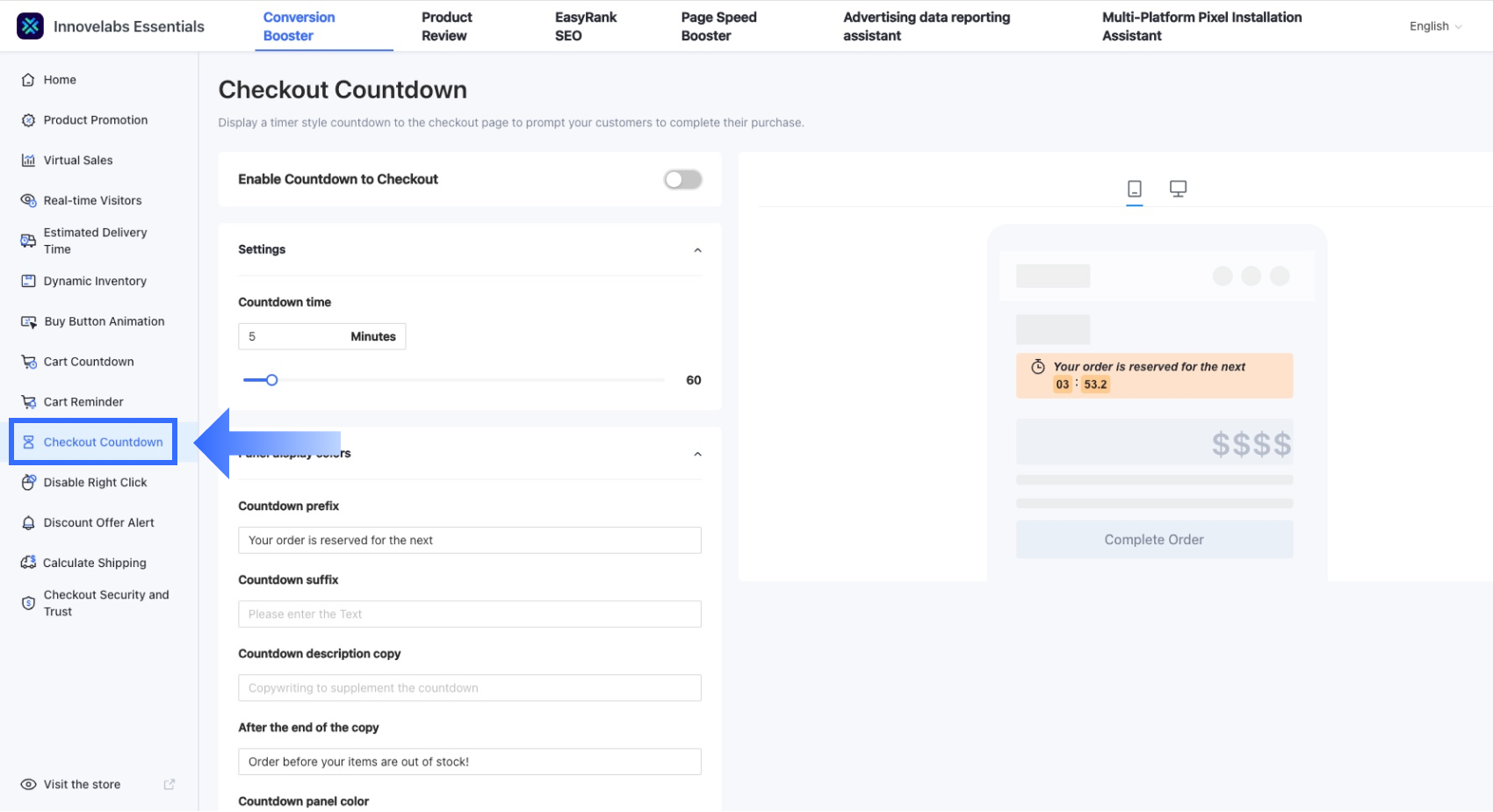This screenshot has width=1493, height=812.
Task: Collapse the Settings section chevron
Action: pos(697,250)
